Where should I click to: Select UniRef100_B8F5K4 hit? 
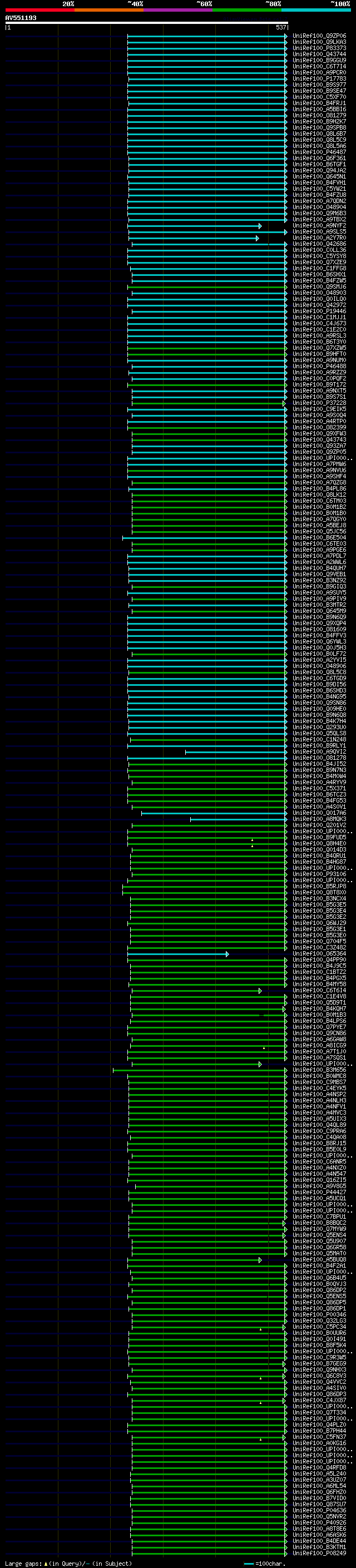tap(319, 1345)
